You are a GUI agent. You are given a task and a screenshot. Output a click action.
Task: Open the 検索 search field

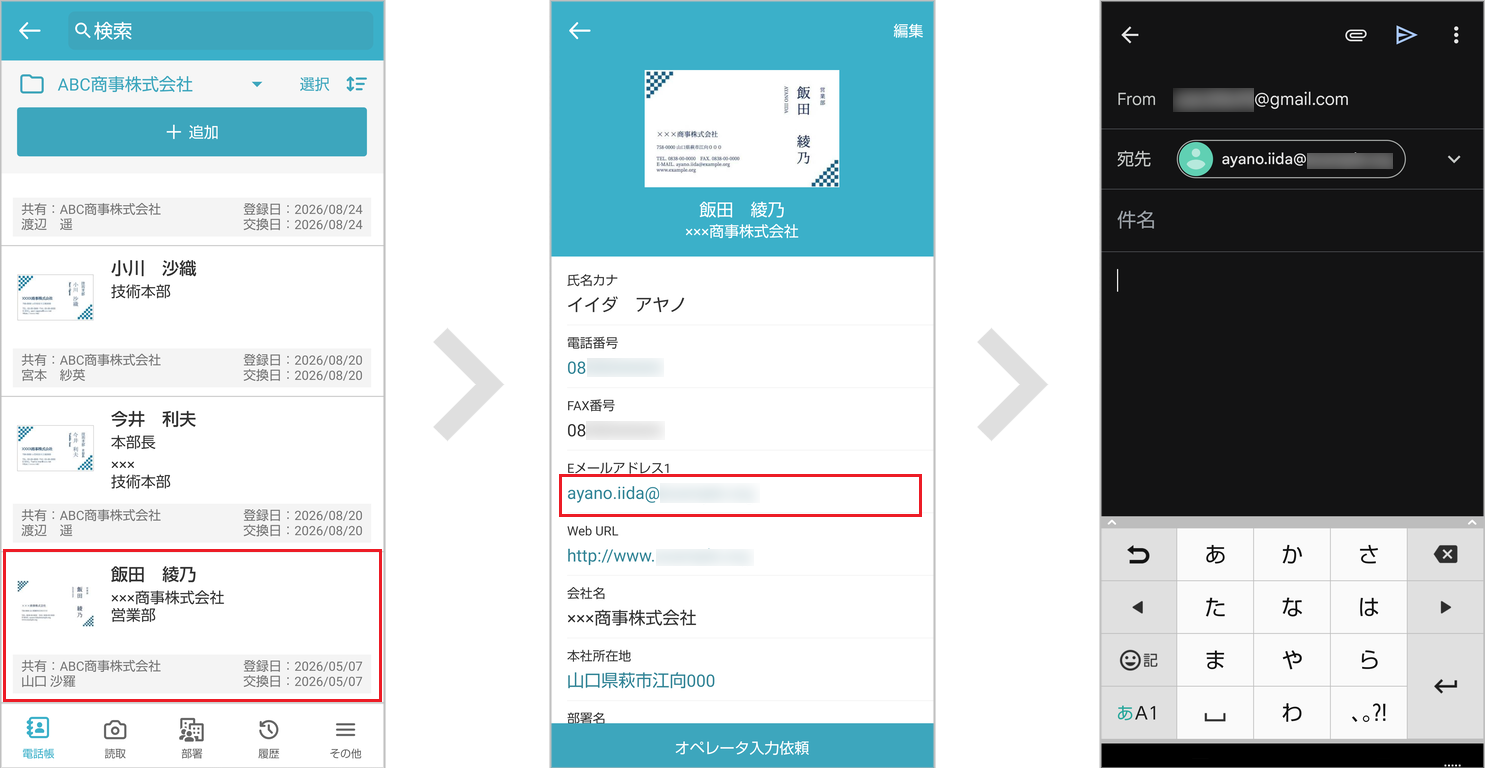[221, 31]
